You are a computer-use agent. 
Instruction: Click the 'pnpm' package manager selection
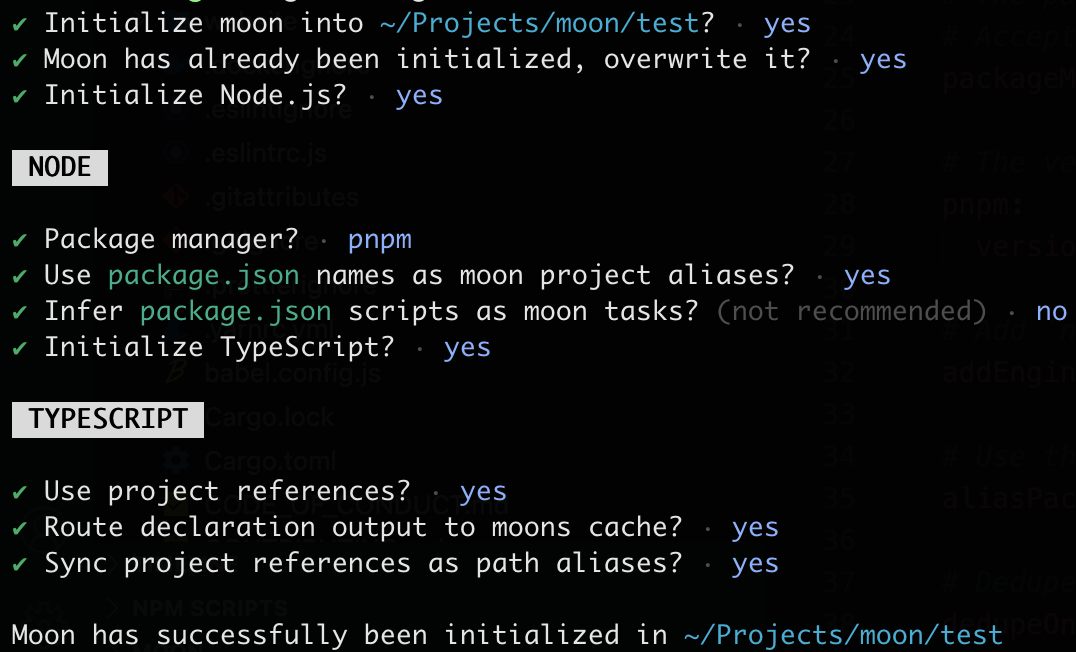380,240
